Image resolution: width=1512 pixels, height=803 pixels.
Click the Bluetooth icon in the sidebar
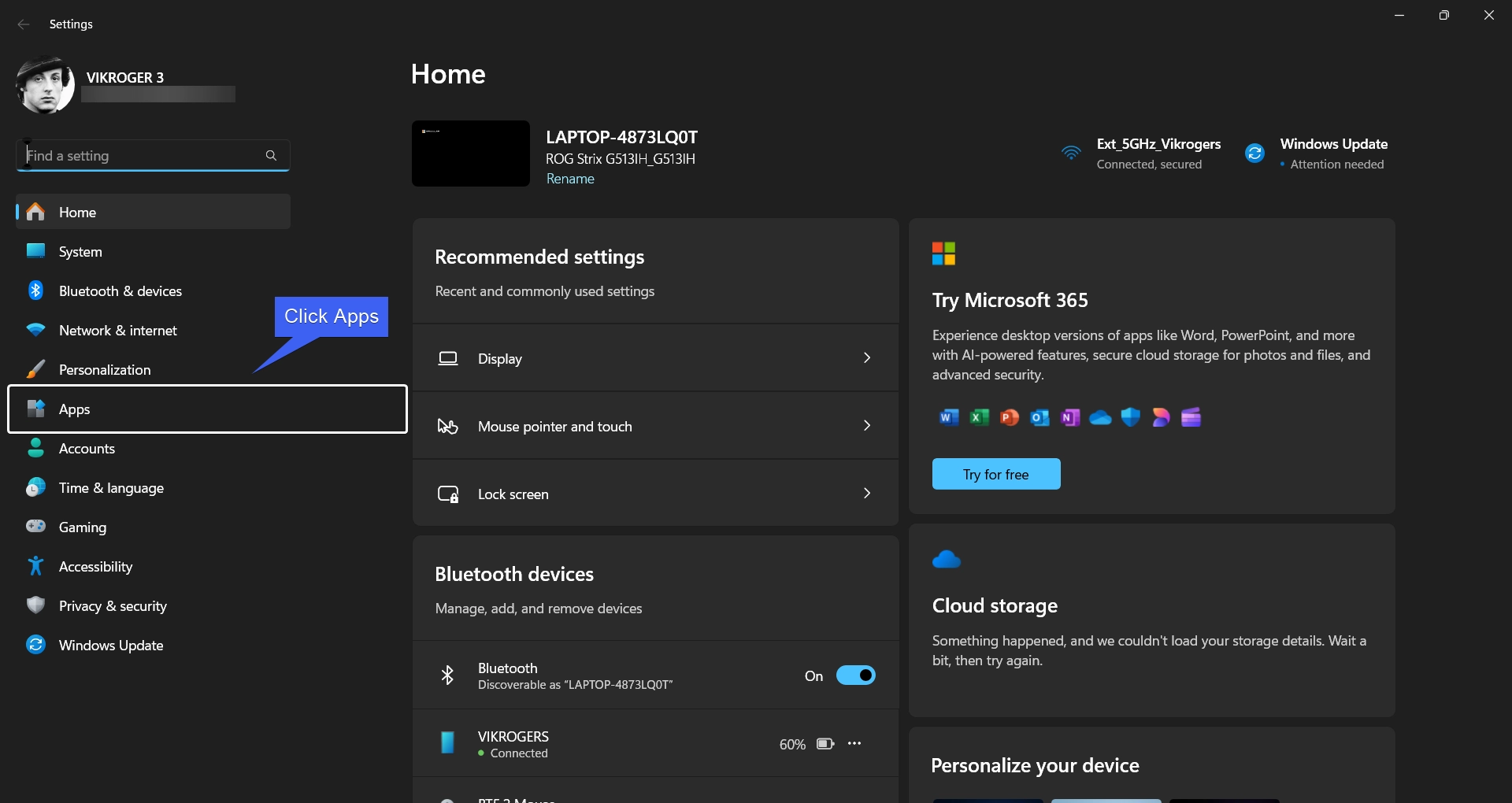[35, 290]
